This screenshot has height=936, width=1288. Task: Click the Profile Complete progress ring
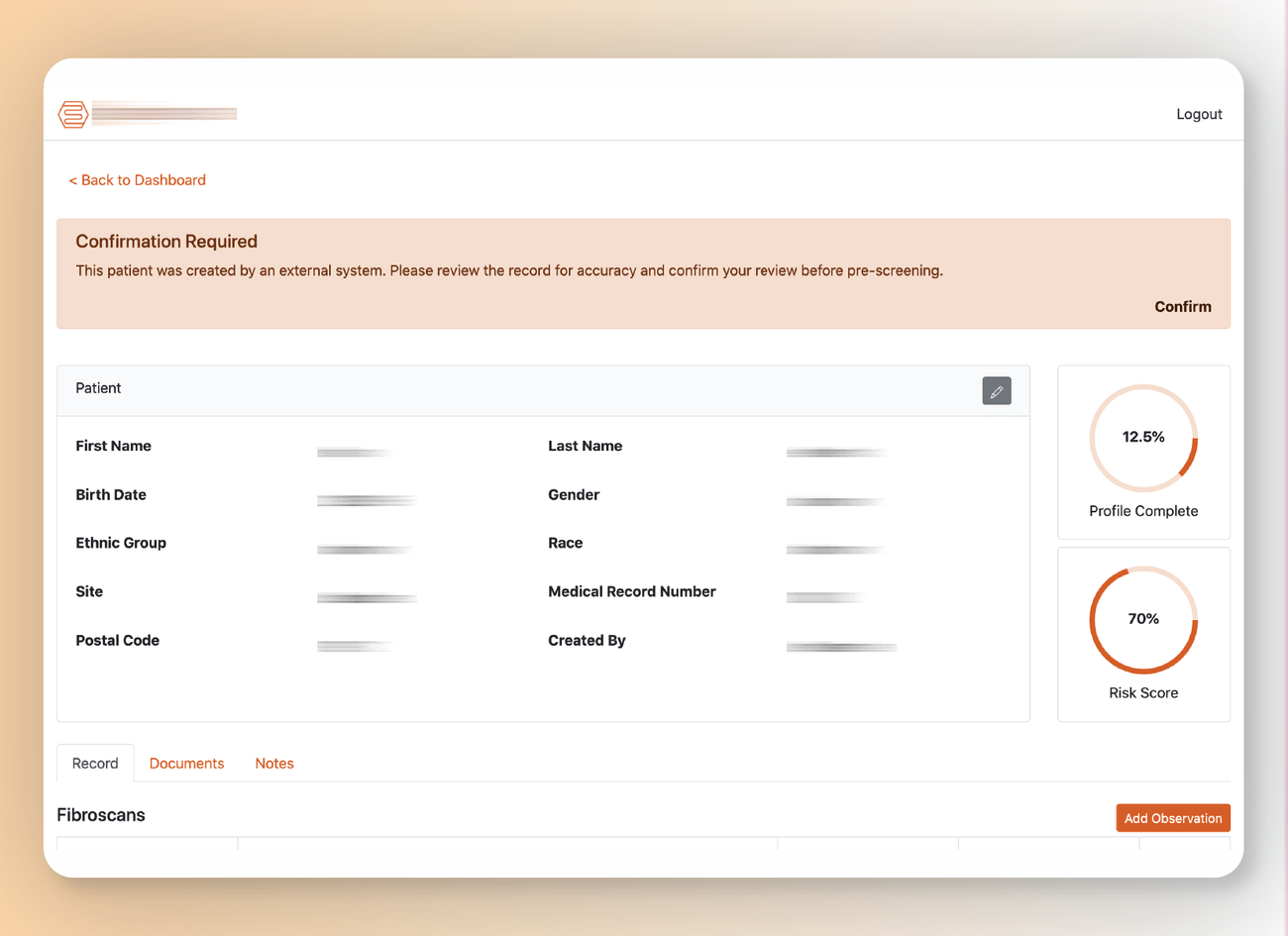[x=1143, y=438]
